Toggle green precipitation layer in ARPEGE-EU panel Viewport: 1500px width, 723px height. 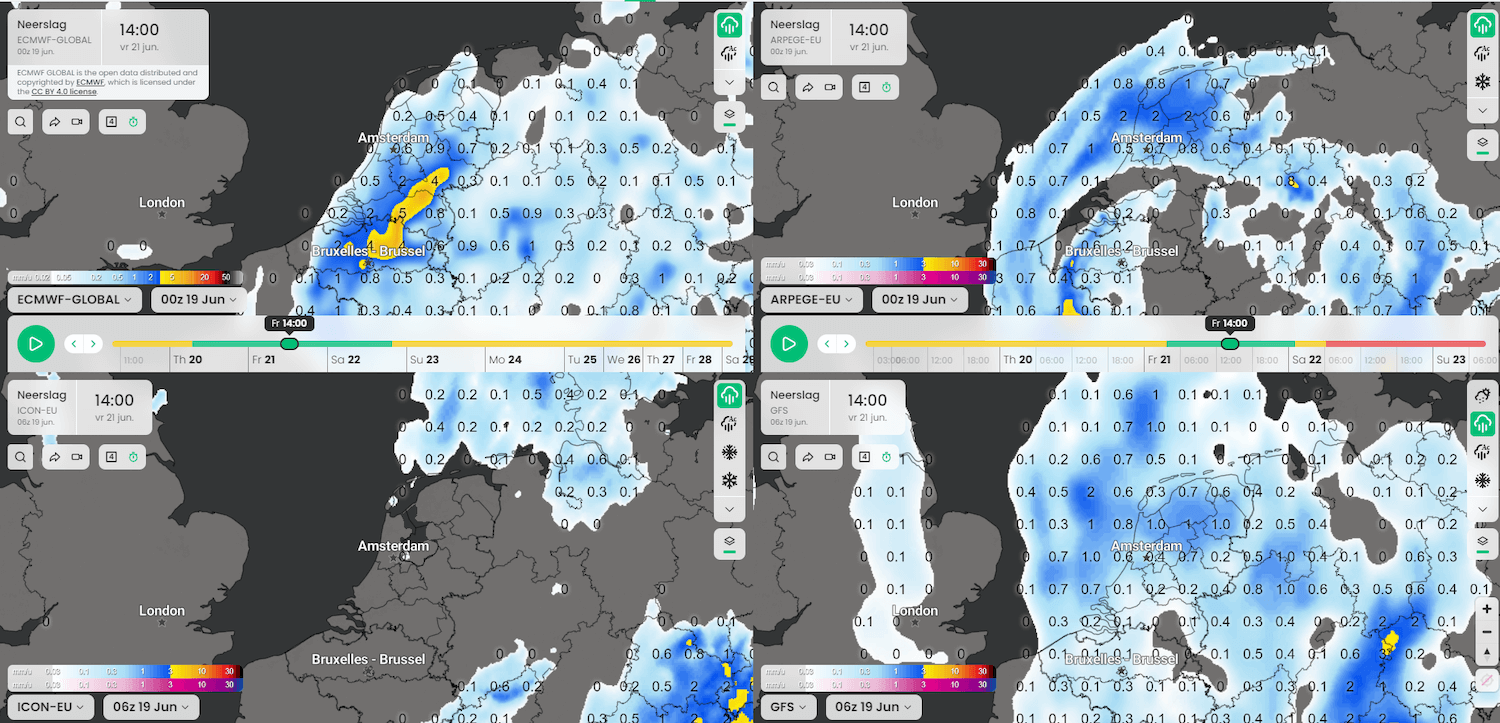(x=1482, y=25)
